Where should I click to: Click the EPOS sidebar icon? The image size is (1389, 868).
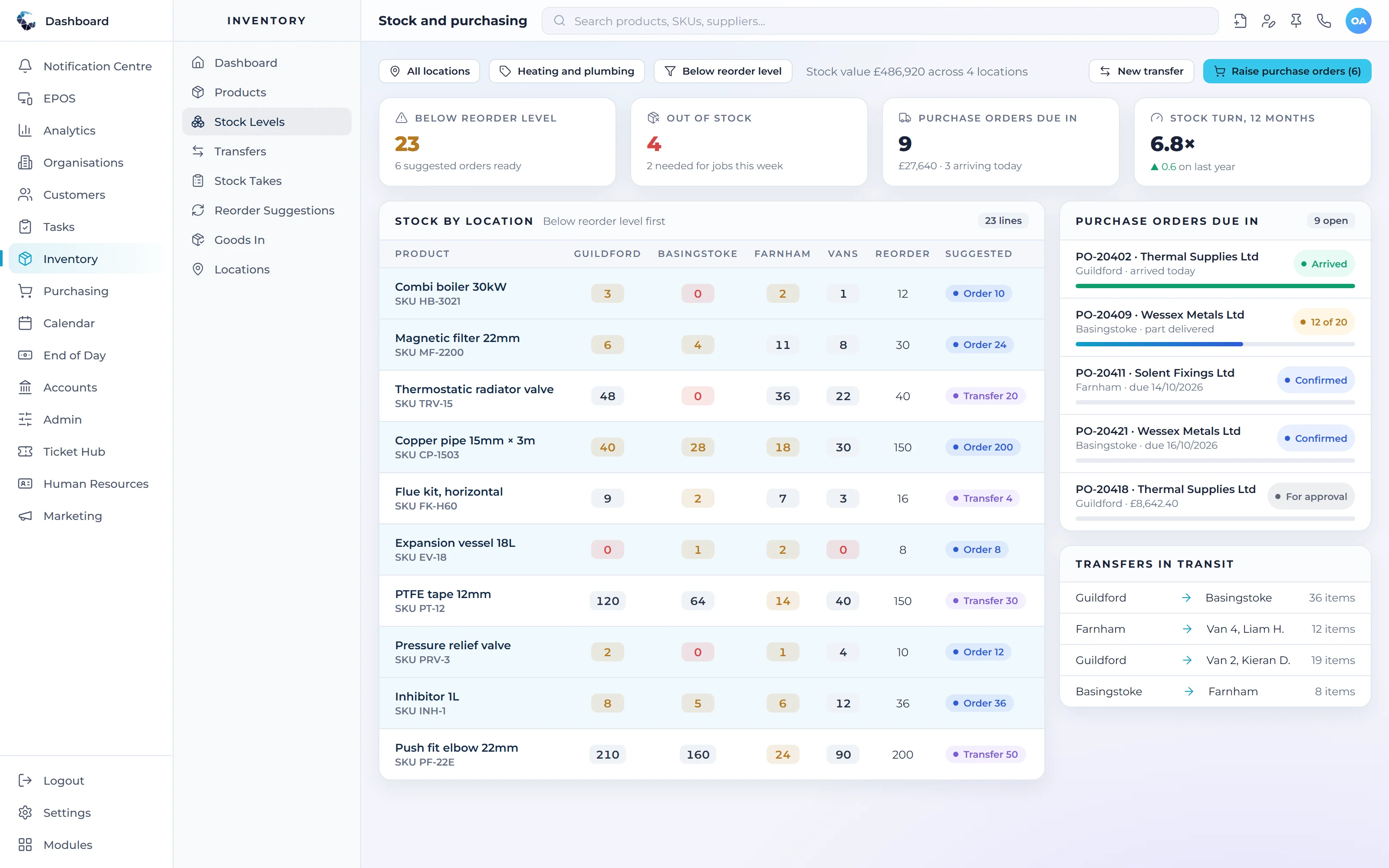25,98
